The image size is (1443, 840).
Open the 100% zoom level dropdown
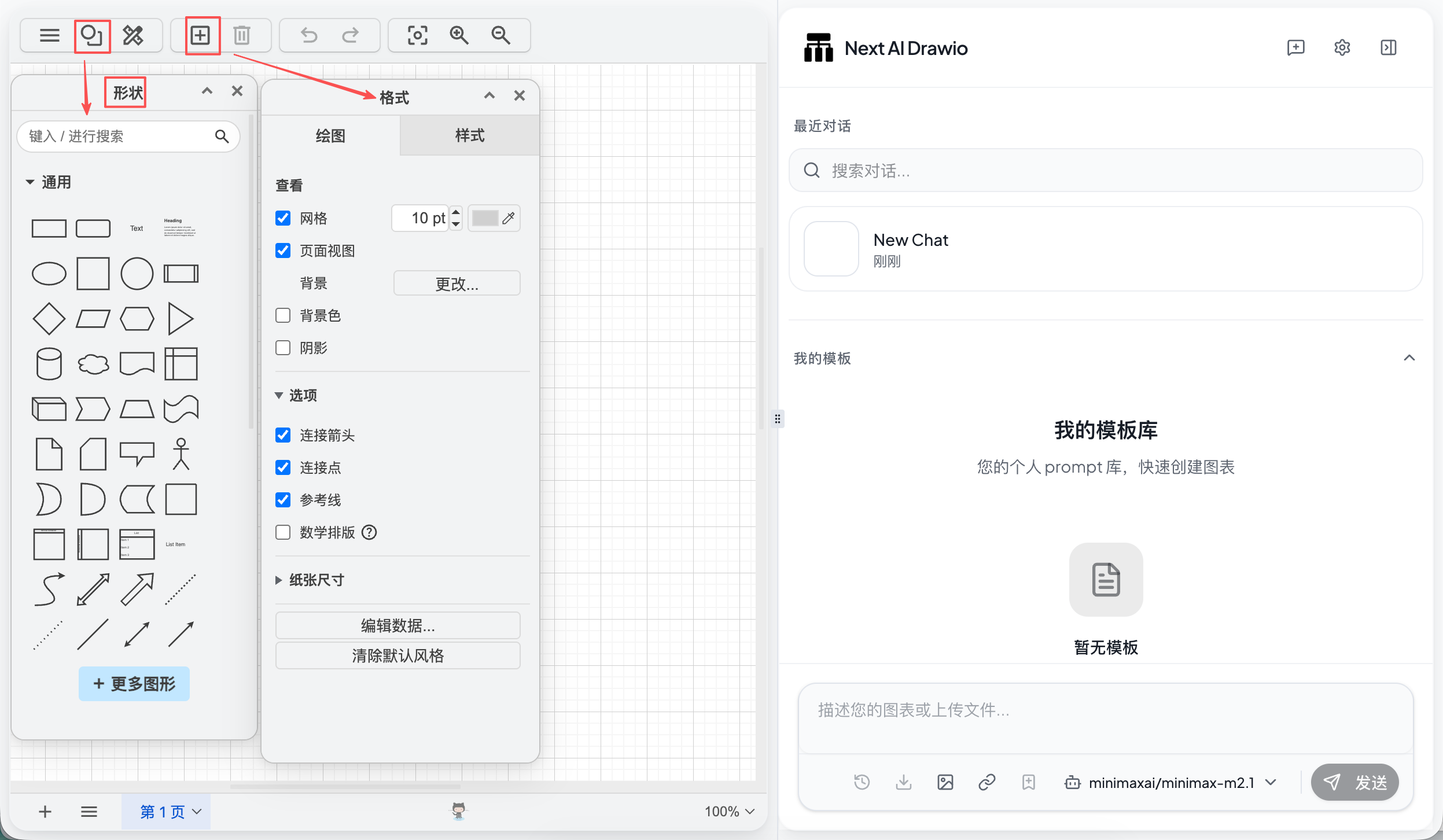(730, 812)
